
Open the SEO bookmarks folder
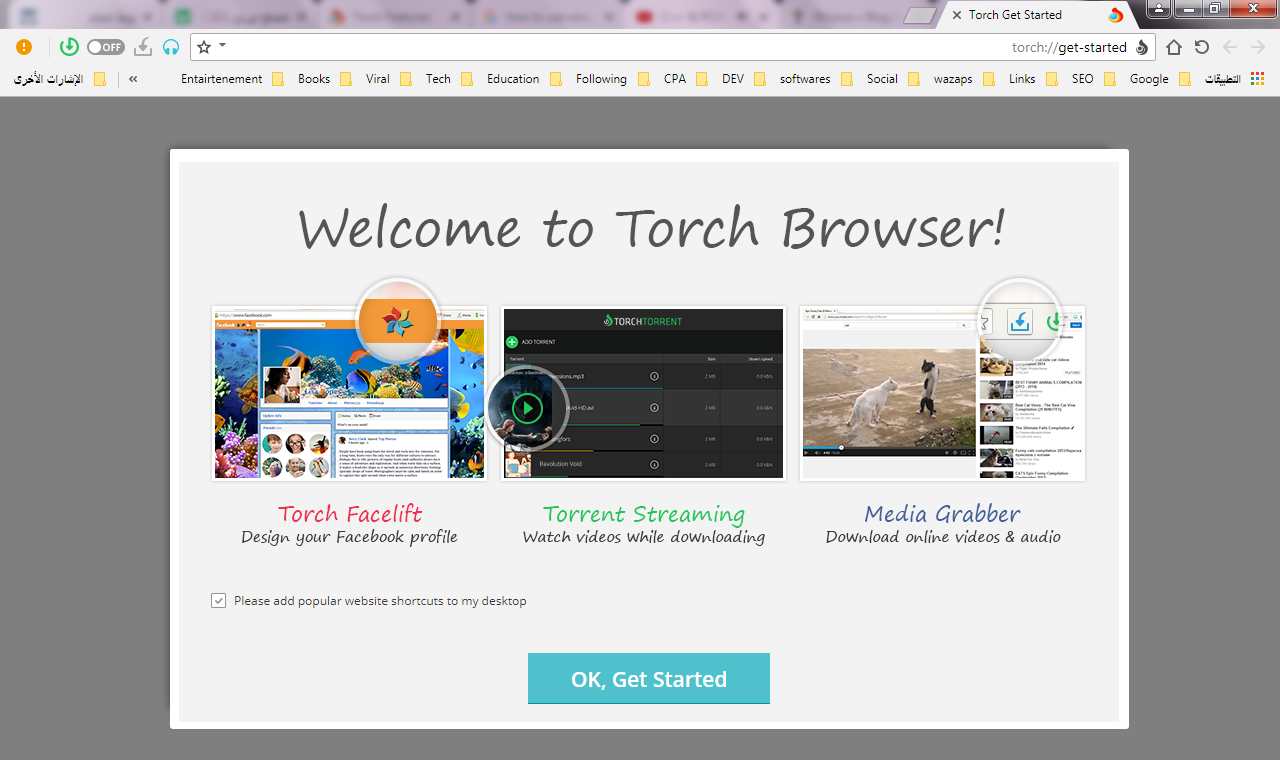[x=1093, y=79]
